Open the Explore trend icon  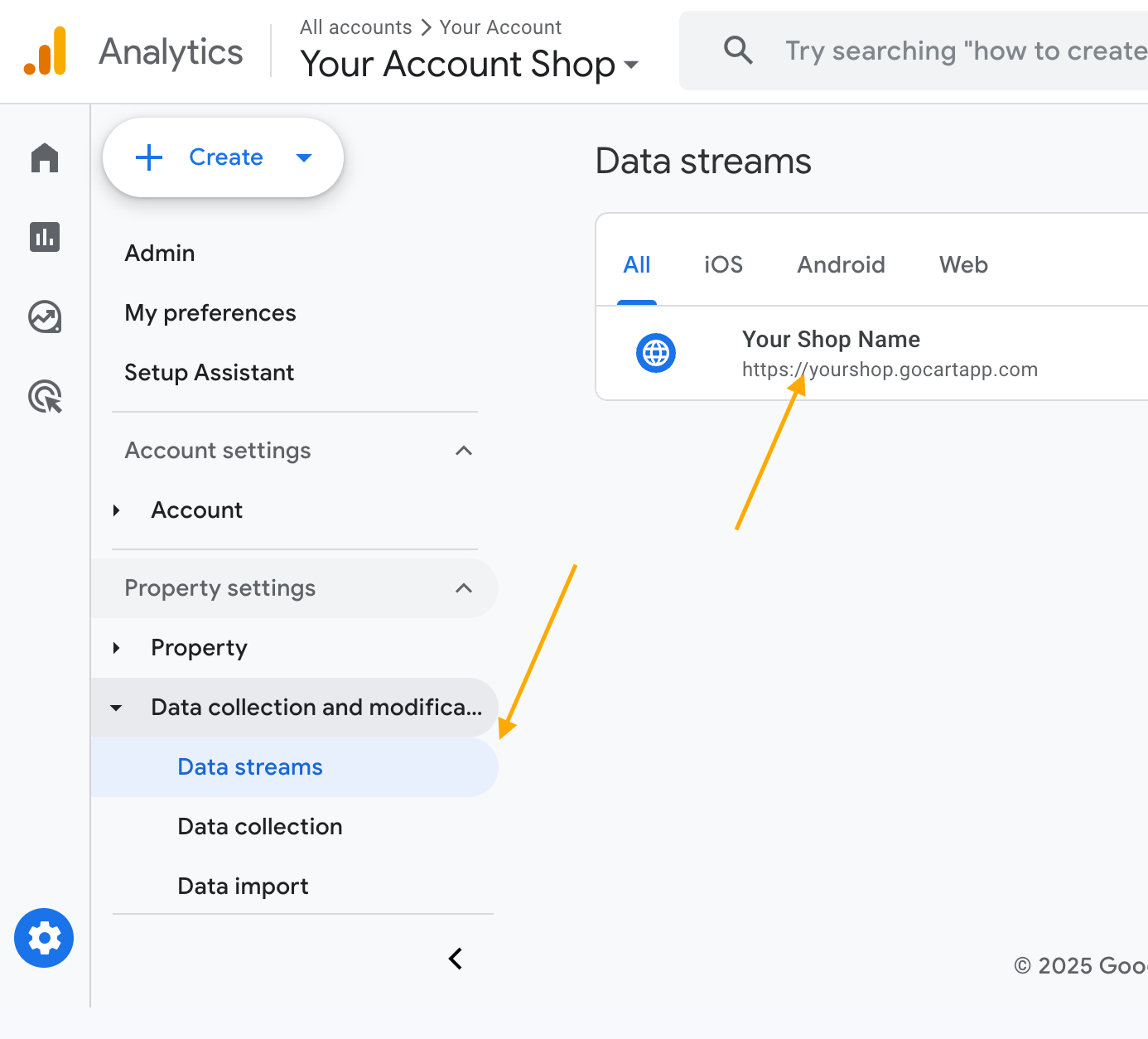(45, 317)
